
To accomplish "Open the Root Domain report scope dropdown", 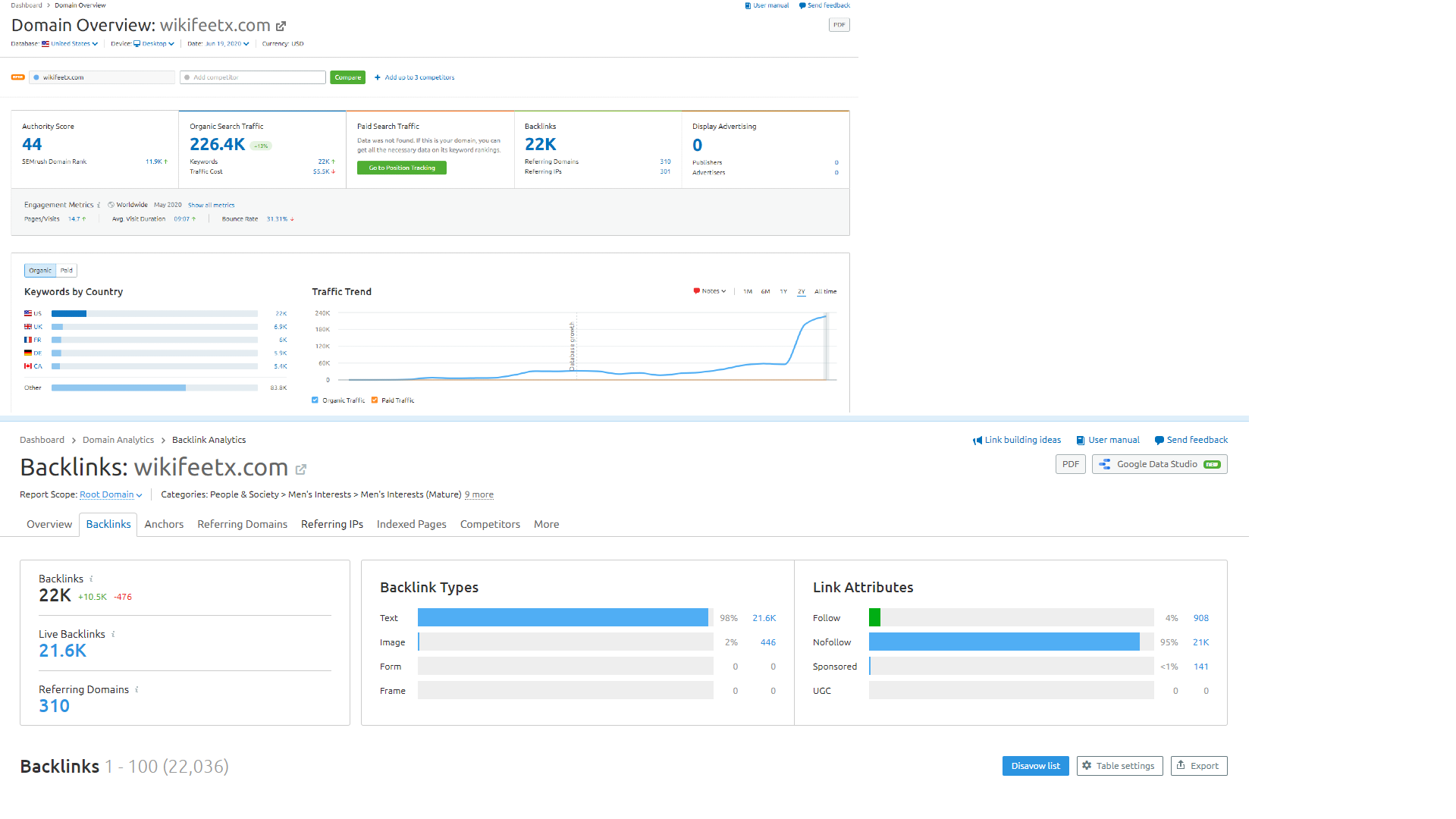I will point(111,495).
